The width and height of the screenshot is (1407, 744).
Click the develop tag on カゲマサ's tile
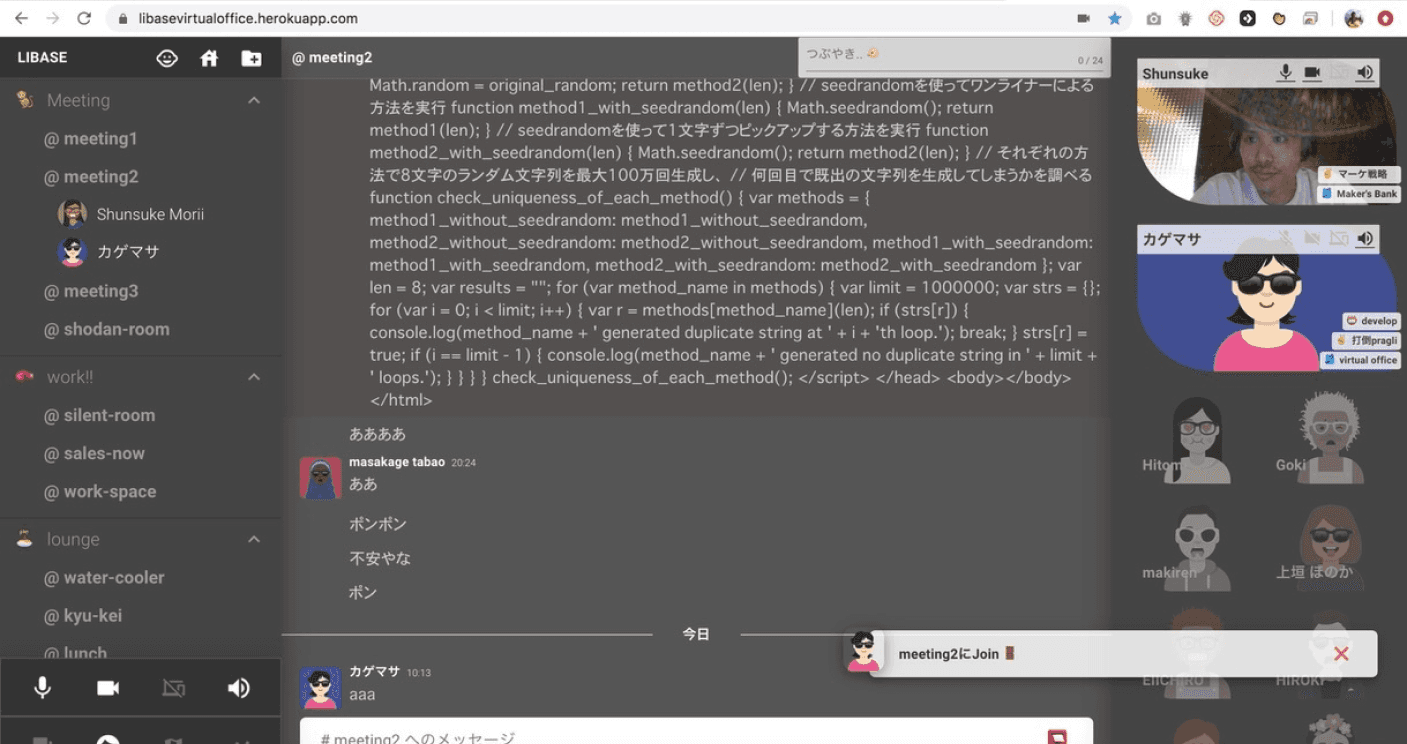(x=1372, y=321)
